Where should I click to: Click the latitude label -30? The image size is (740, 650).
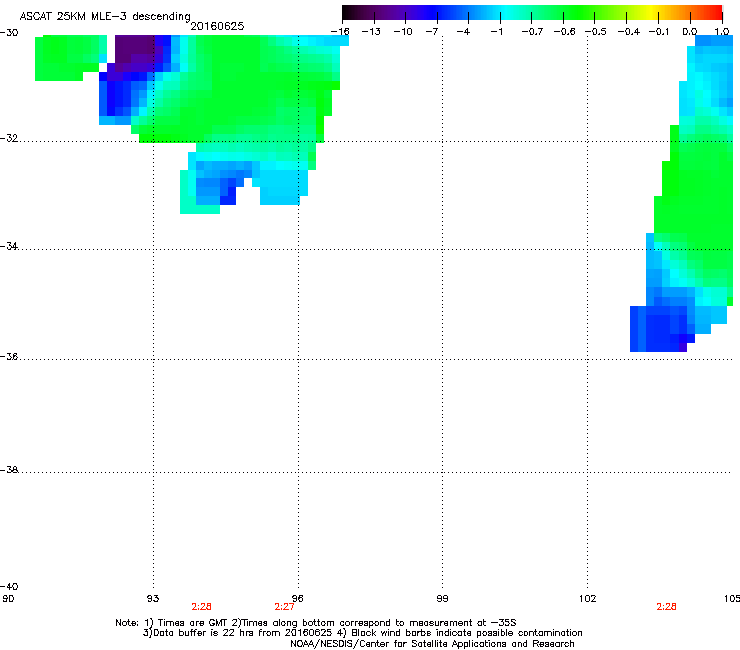9,33
